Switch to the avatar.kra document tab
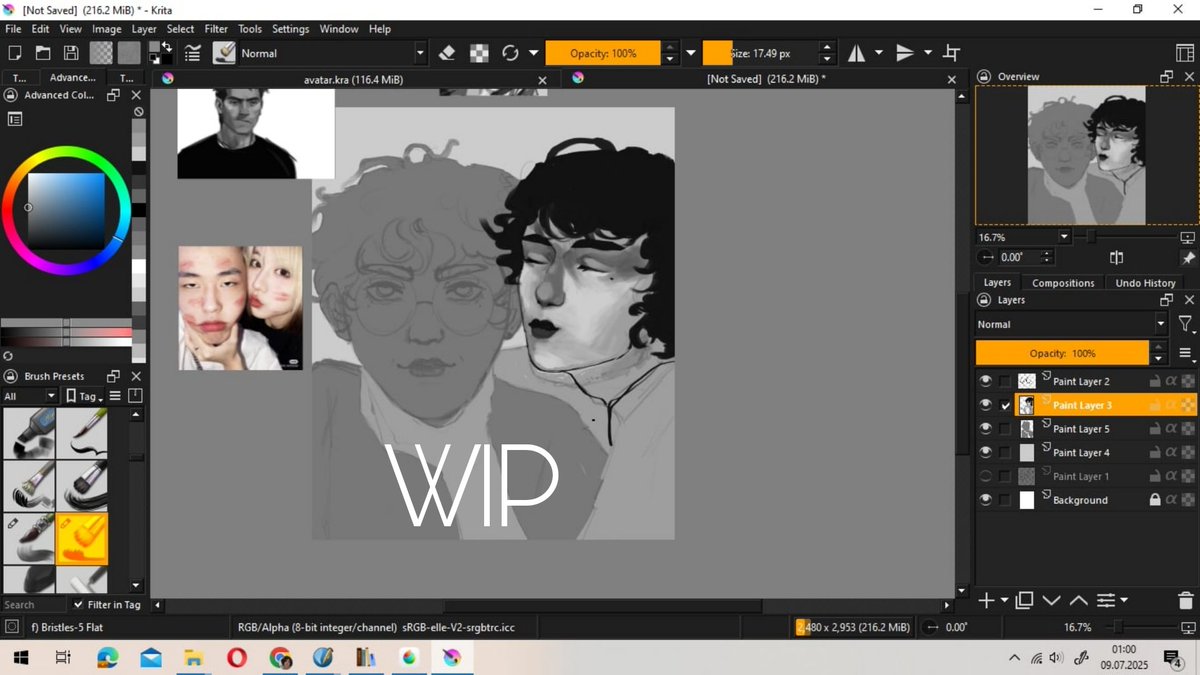The width and height of the screenshot is (1200, 675). (x=353, y=79)
